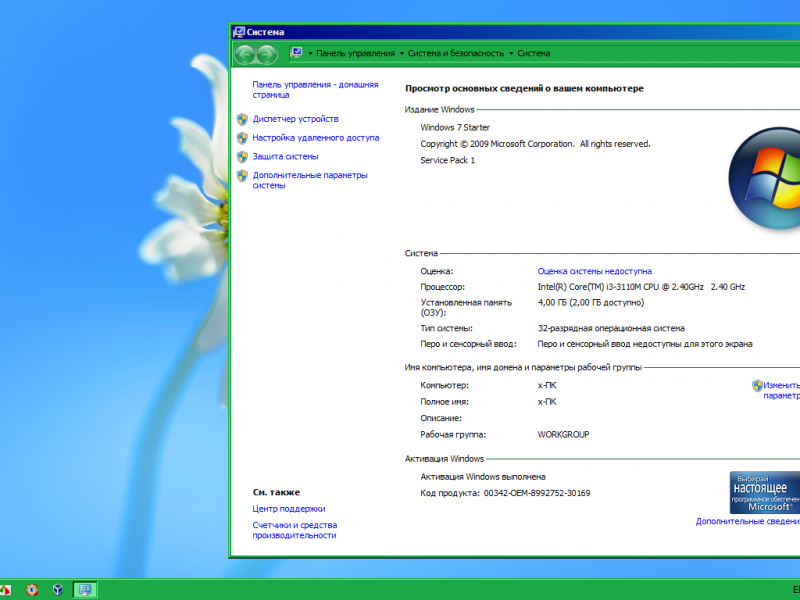Click the См. также heading
The image size is (800, 600).
276,492
